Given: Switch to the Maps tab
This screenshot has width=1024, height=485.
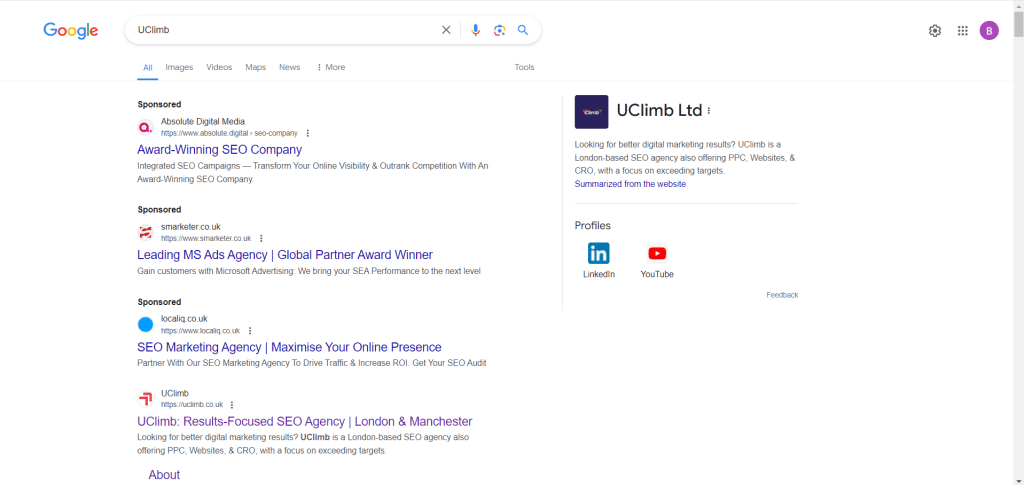Looking at the screenshot, I should (x=255, y=67).
